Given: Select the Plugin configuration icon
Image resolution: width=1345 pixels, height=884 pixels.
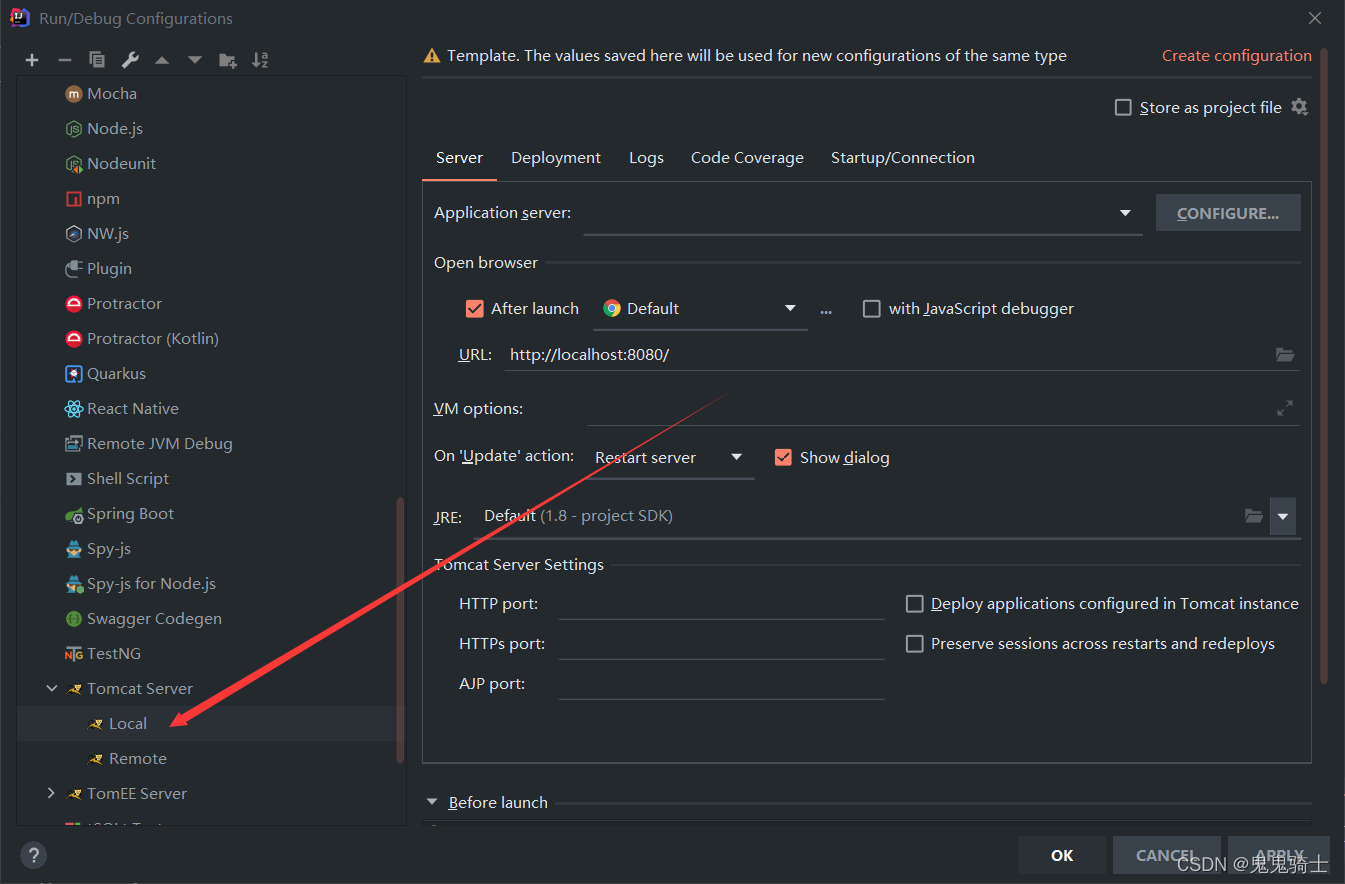Looking at the screenshot, I should (73, 269).
